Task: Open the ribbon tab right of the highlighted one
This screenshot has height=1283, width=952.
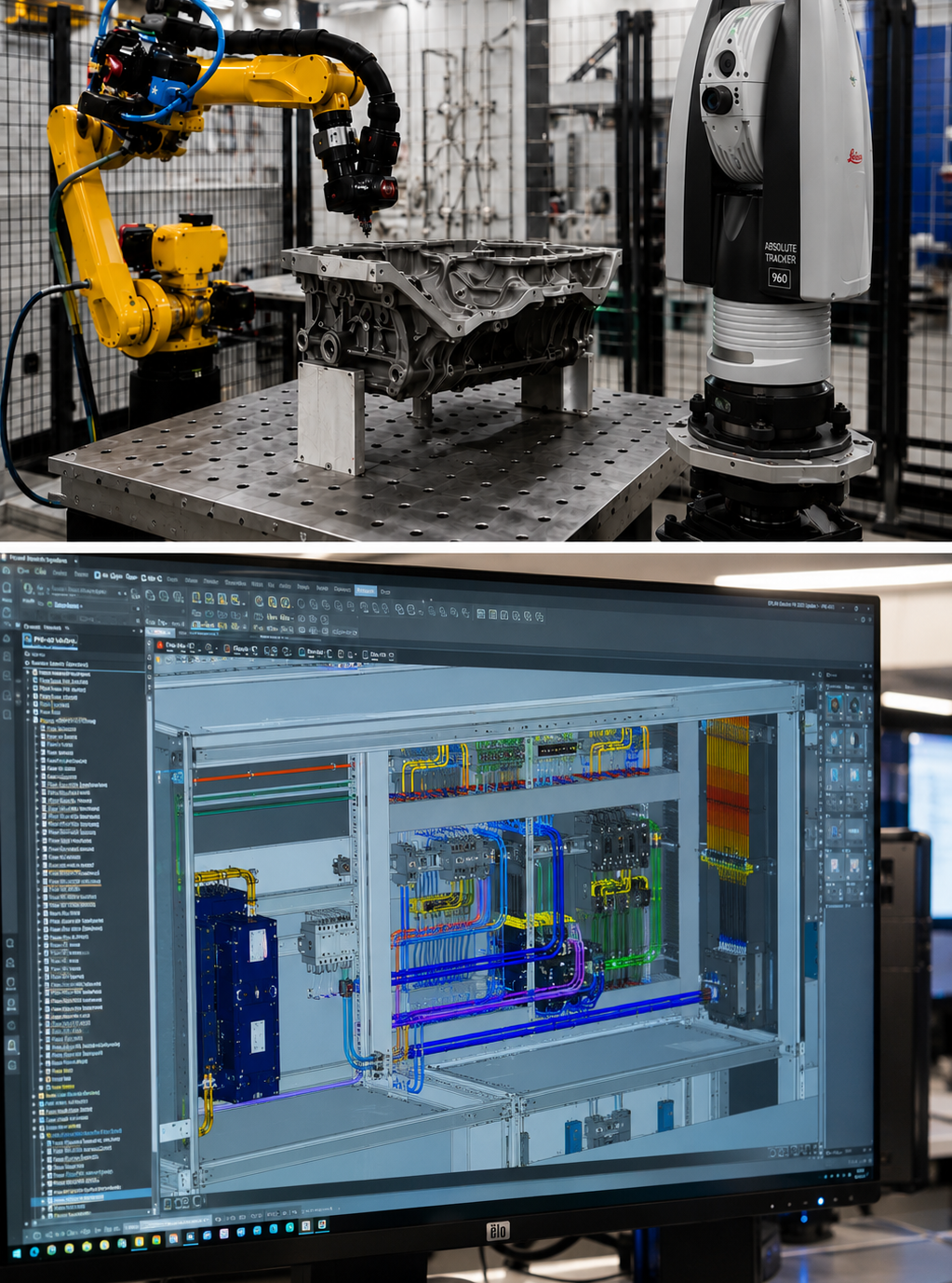Action: (x=385, y=591)
